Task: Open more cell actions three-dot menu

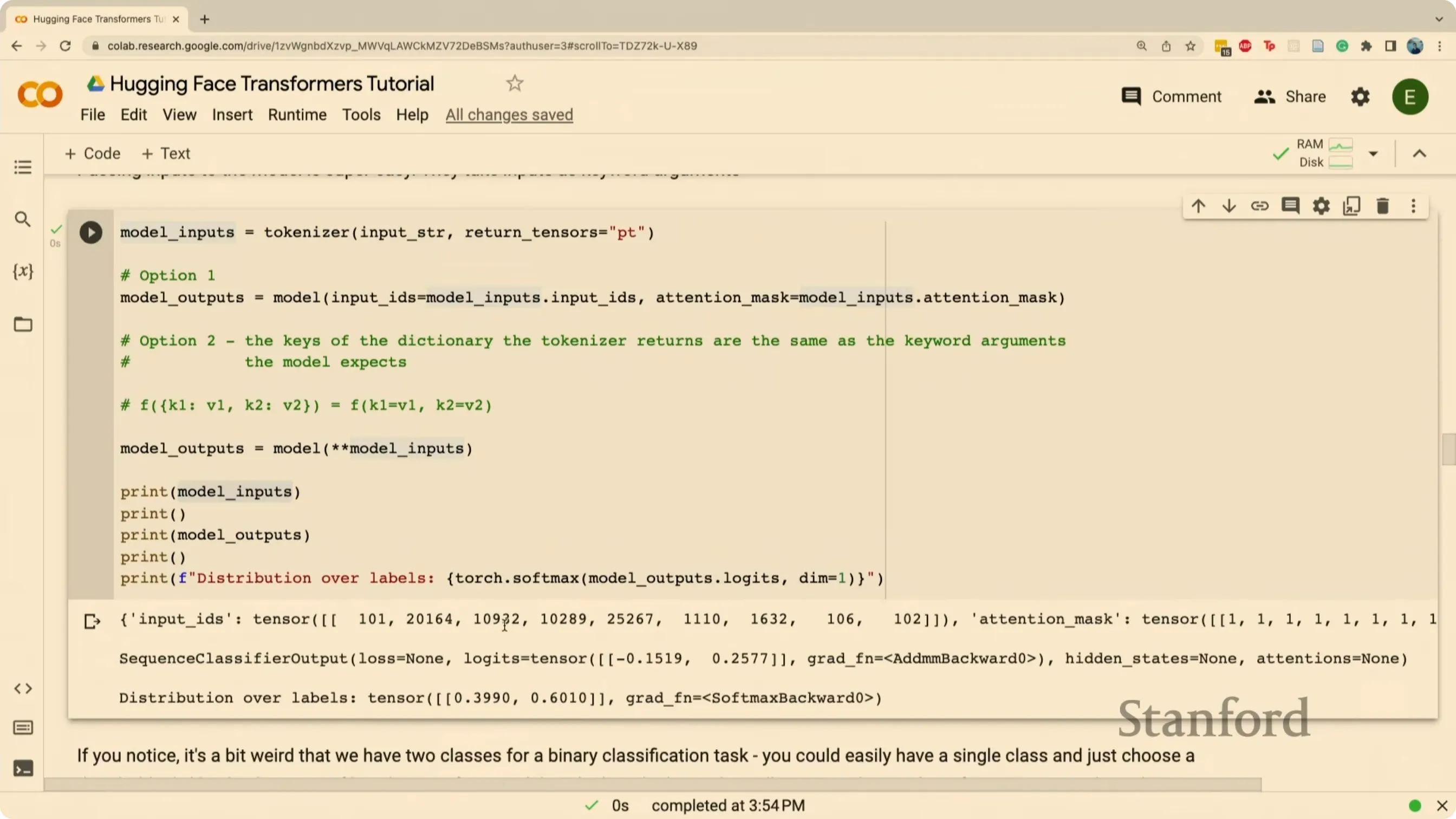Action: click(x=1414, y=206)
